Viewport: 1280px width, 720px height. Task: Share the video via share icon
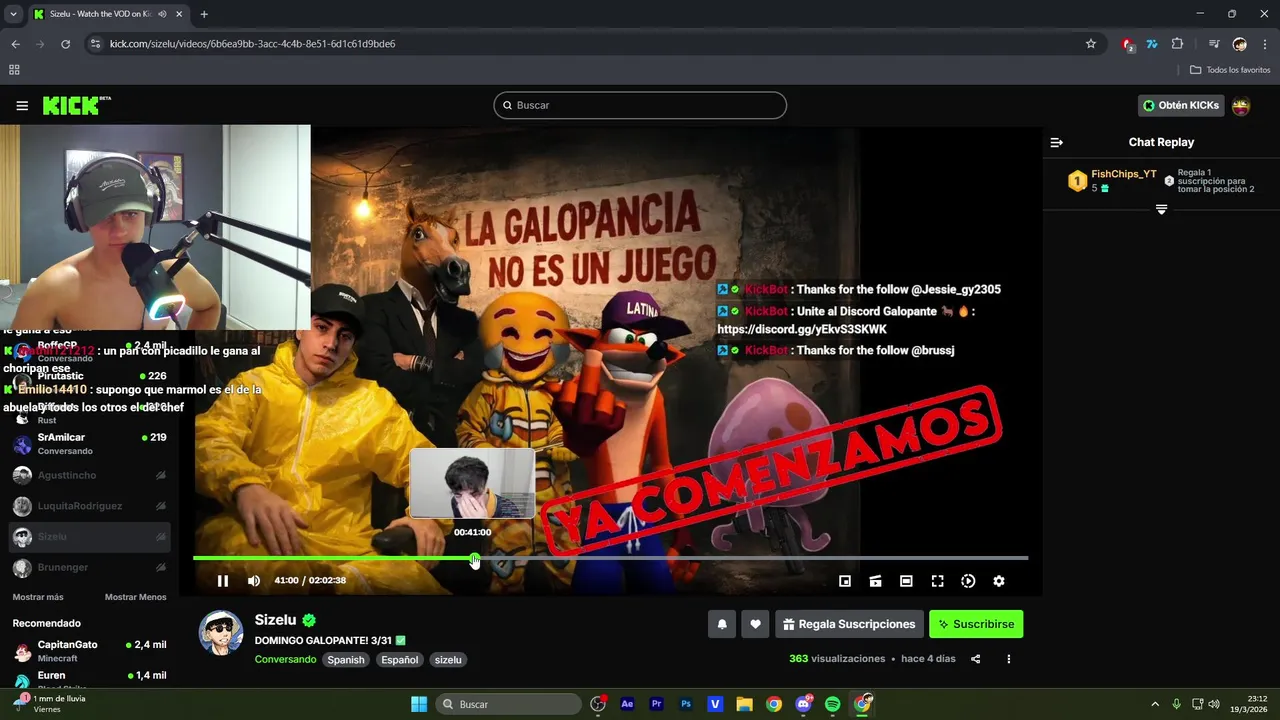[976, 659]
